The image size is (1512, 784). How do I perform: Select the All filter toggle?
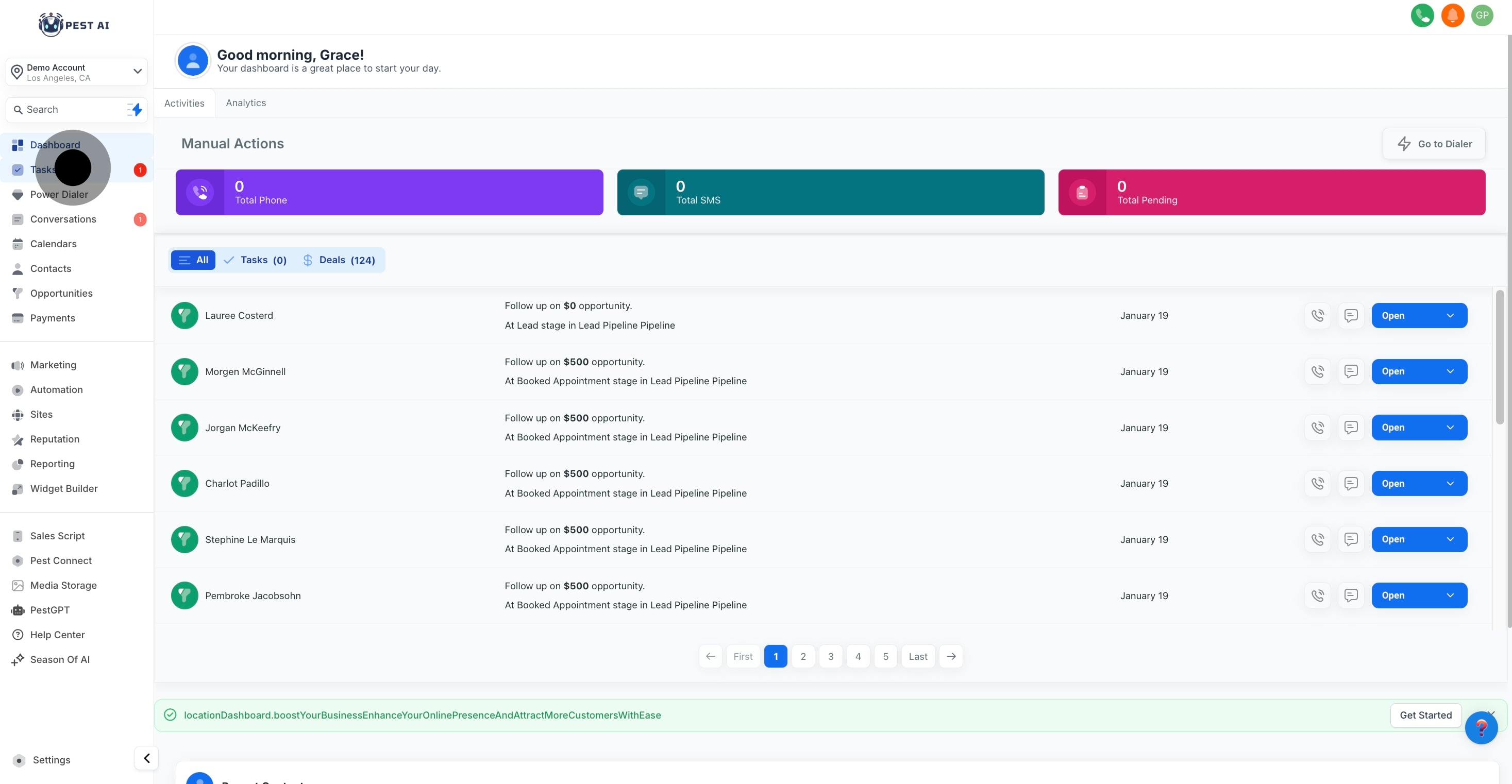193,260
